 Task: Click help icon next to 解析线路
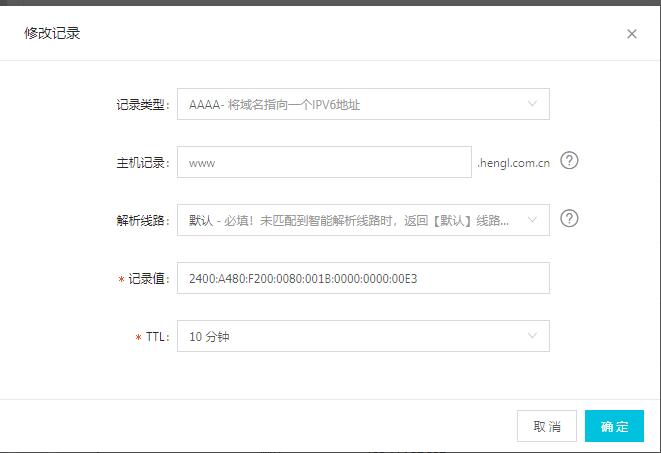[x=569, y=219]
